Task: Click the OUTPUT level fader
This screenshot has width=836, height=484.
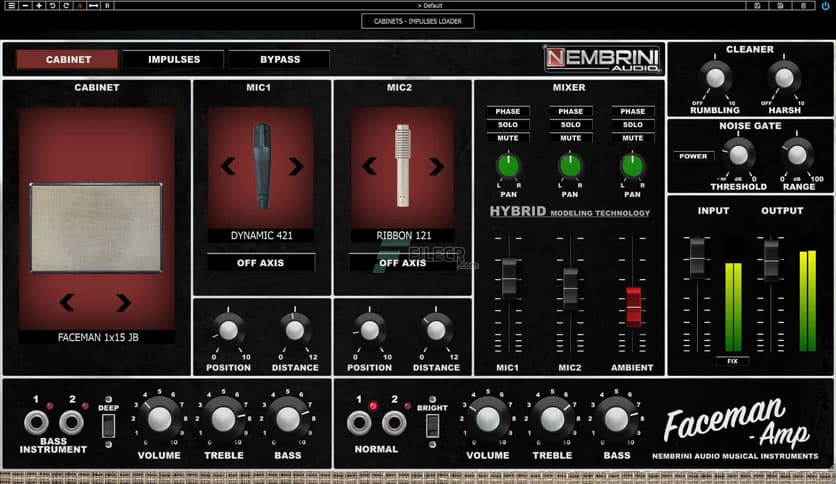Action: (771, 260)
